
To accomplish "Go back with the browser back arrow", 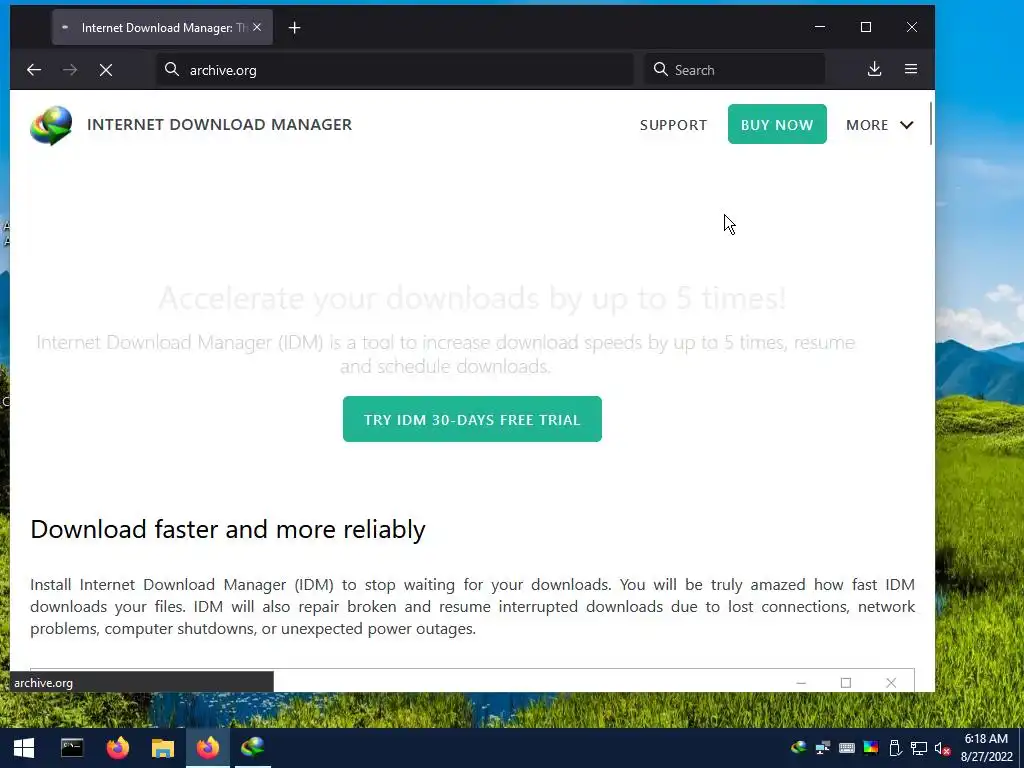I will (34, 69).
